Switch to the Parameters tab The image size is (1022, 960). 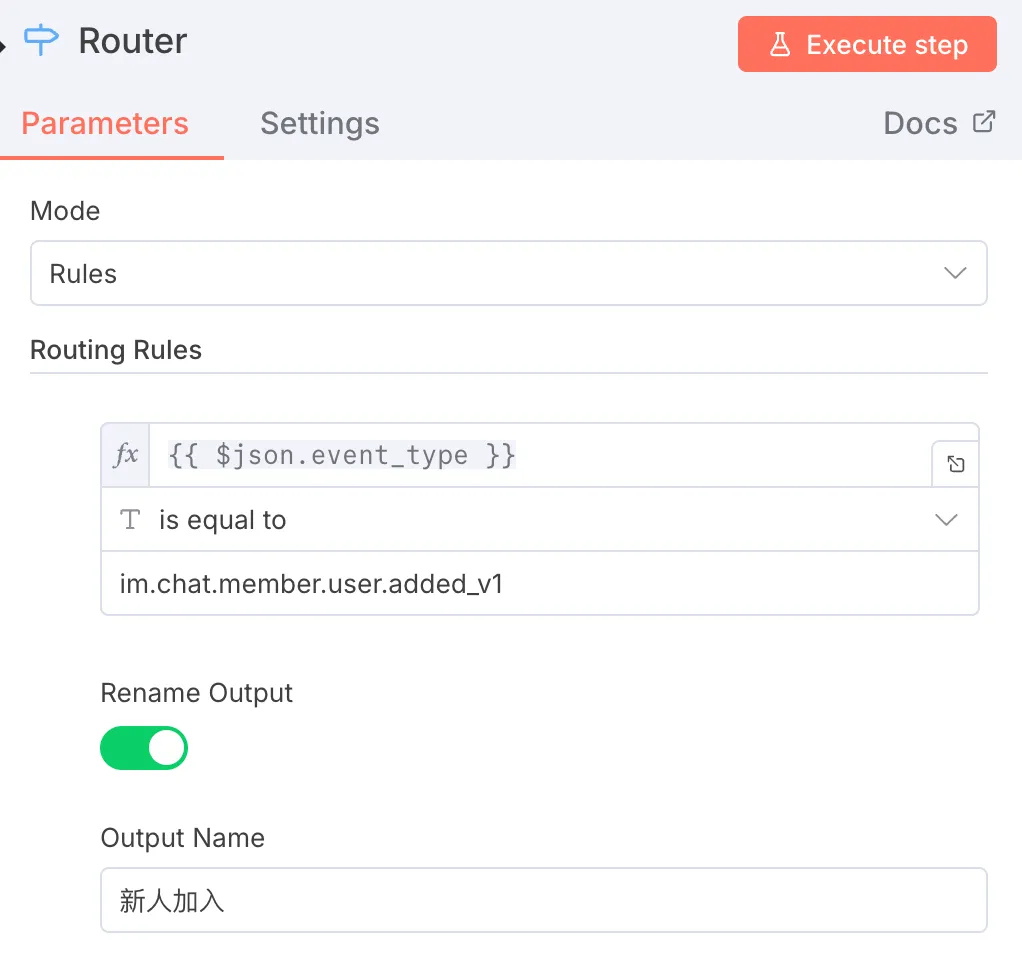(105, 124)
